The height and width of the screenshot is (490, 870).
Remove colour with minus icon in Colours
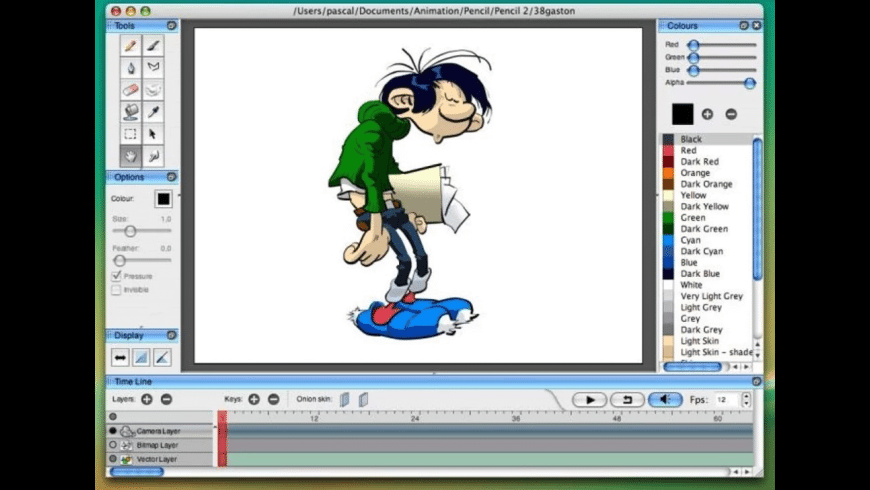coord(731,114)
